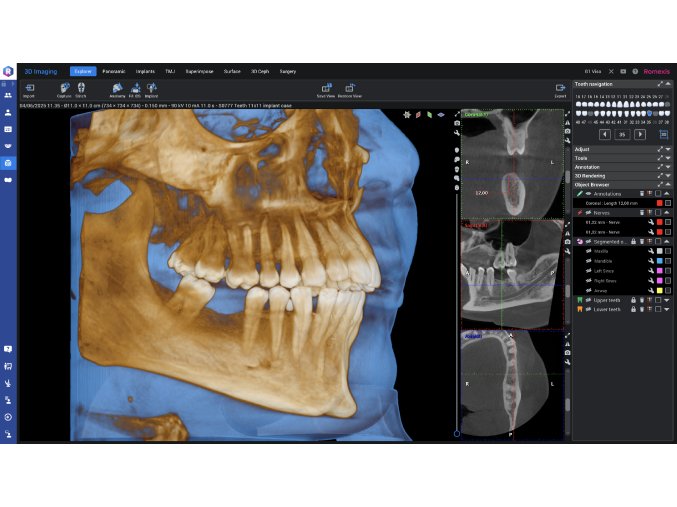
Task: Click the tooth navigation slice view icon
Action: pos(664,135)
